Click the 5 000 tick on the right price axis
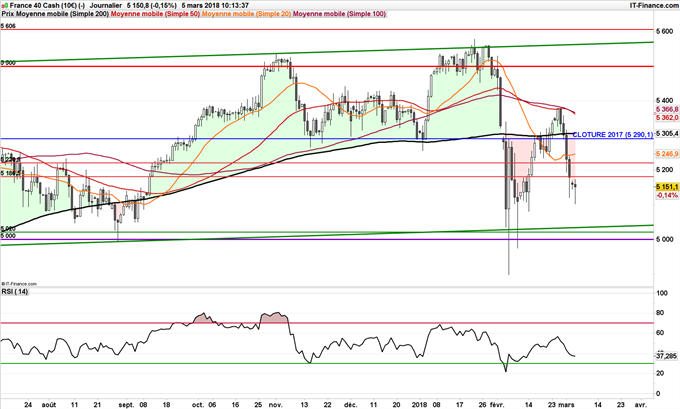Viewport: 680px width, 409px height. [x=664, y=239]
